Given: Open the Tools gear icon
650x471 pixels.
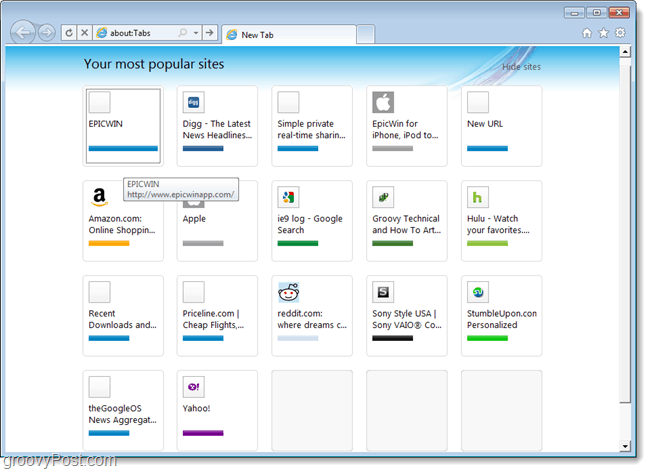Looking at the screenshot, I should [x=620, y=33].
